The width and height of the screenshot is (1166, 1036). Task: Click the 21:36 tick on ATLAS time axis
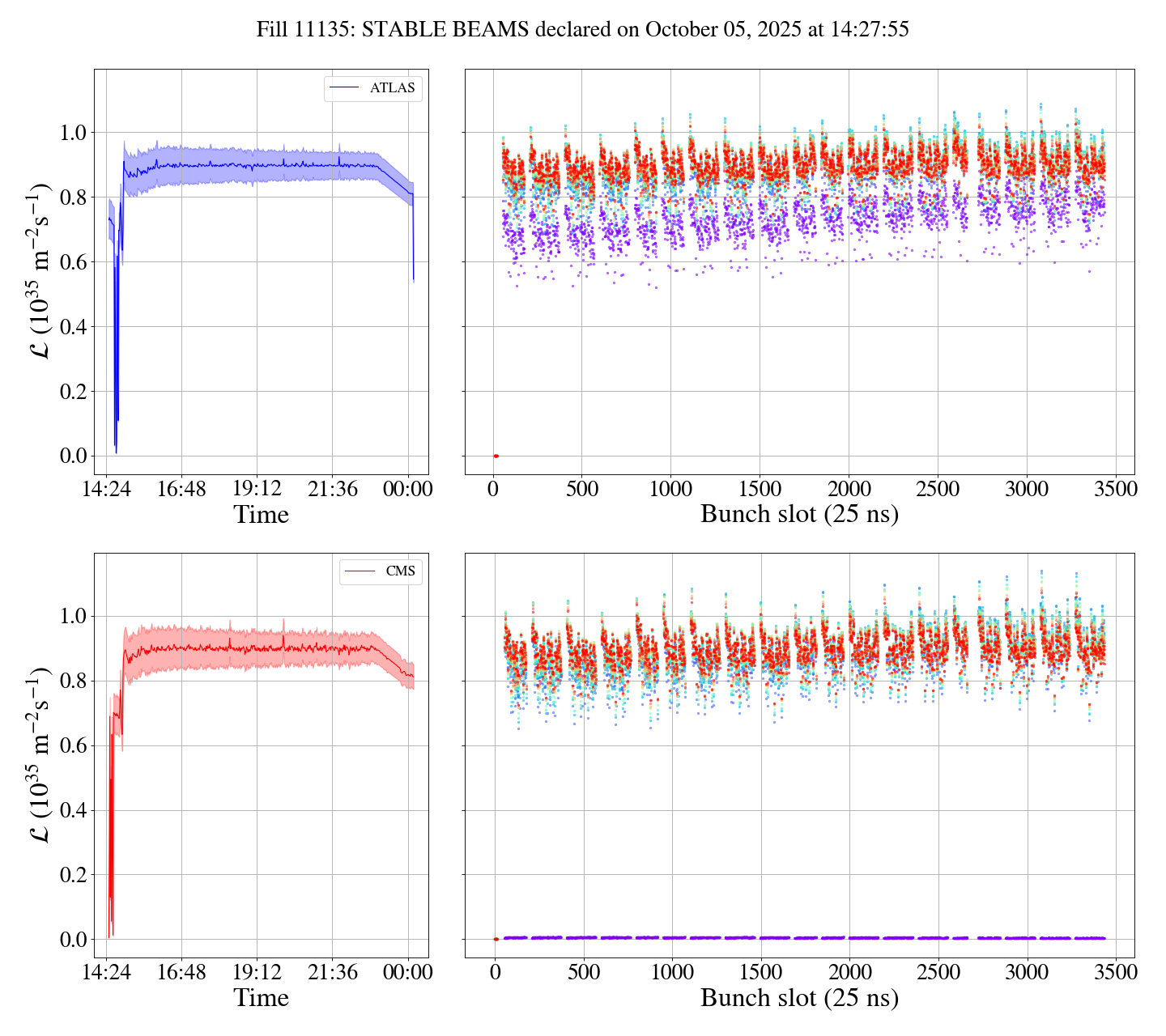click(332, 489)
